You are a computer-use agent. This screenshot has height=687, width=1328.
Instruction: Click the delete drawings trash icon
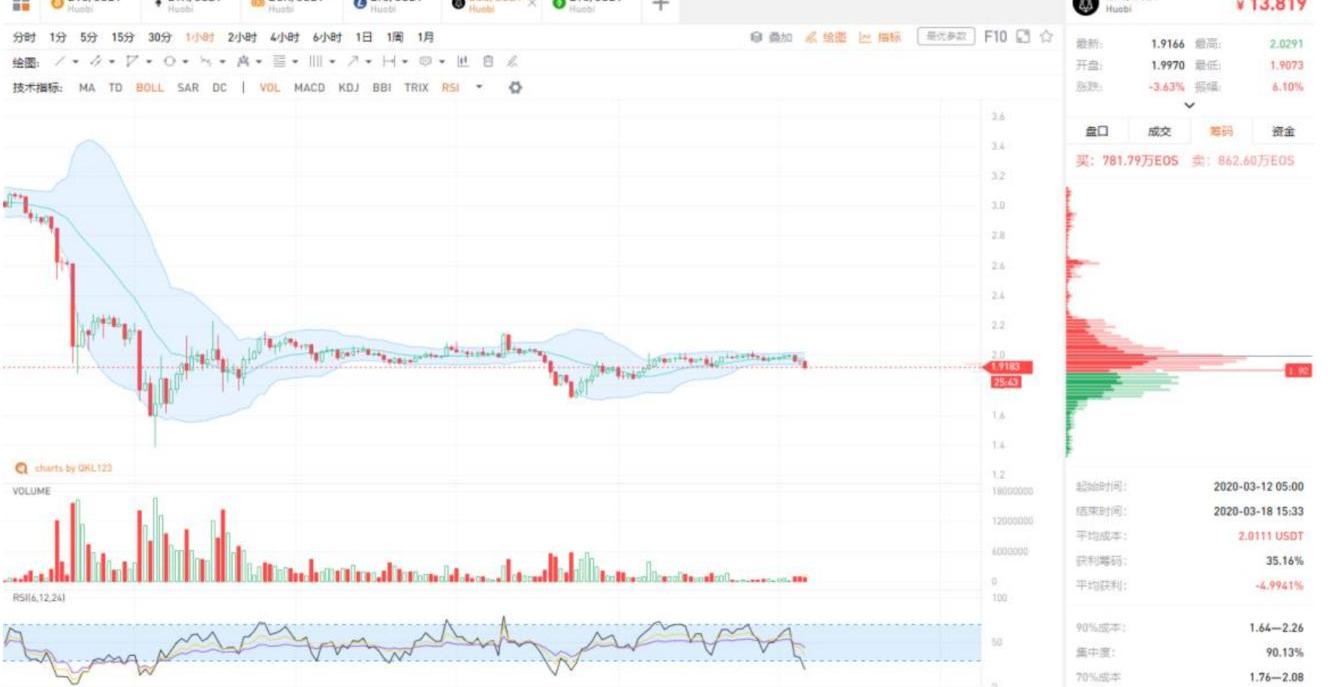tap(488, 62)
